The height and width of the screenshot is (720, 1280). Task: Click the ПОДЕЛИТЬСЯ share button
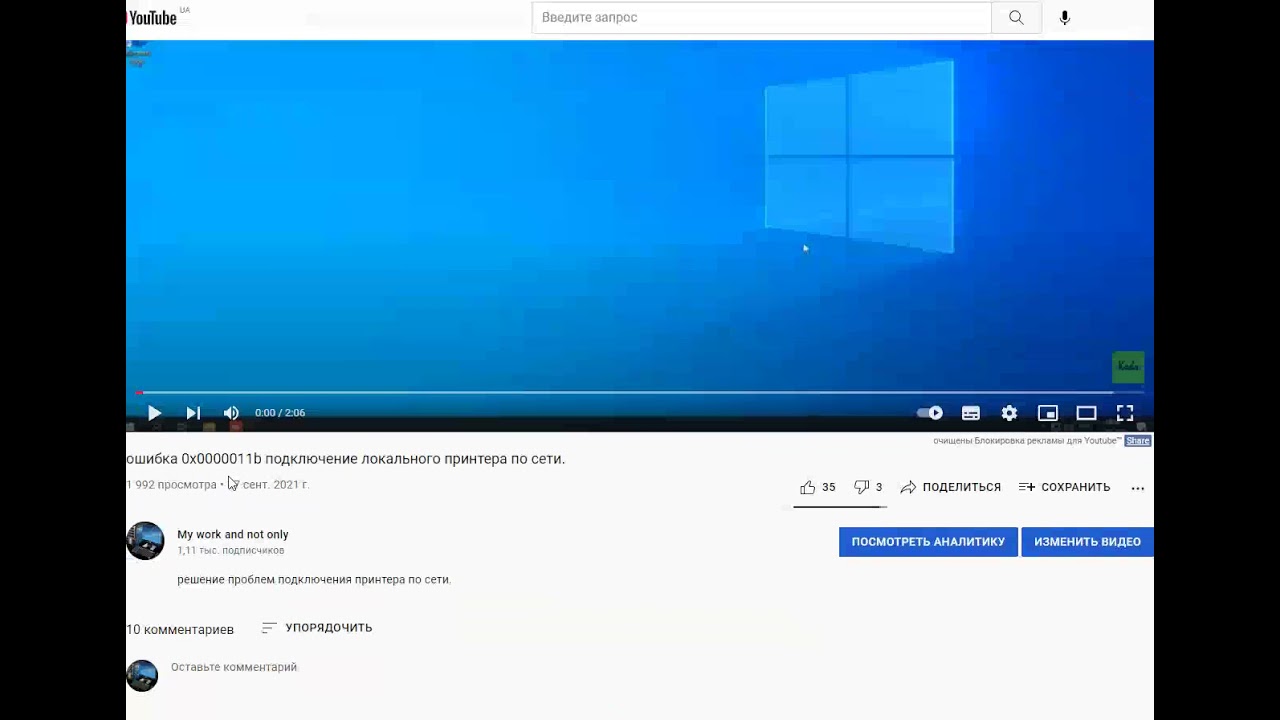coord(950,487)
